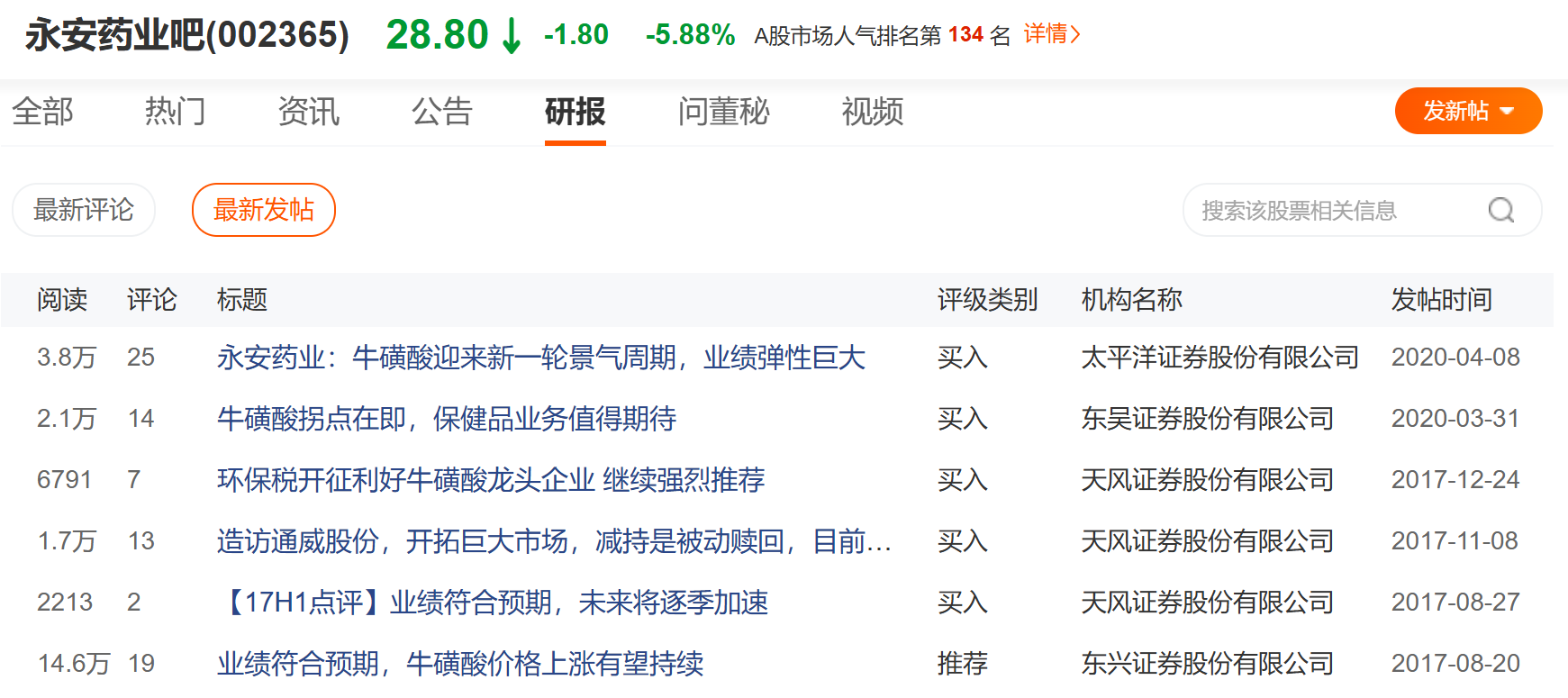Select the 最新评论 sort option
1568x698 pixels.
84,210
